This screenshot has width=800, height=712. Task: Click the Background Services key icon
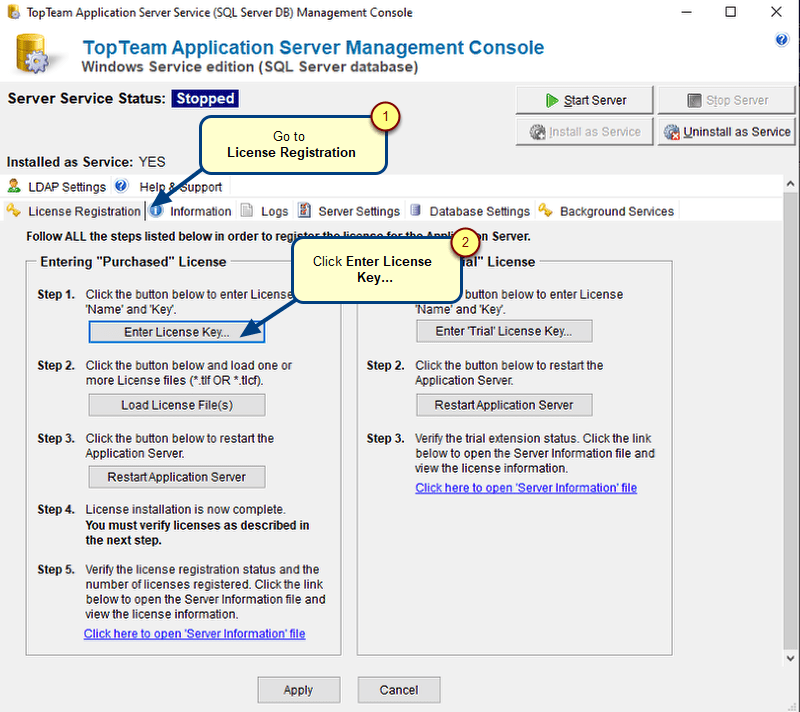[545, 210]
